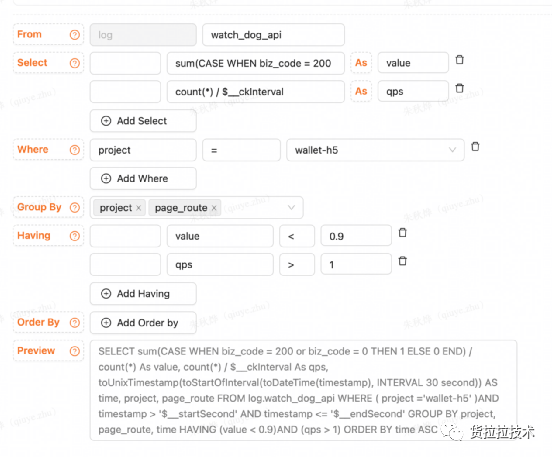Click the As label on value row
Screen dimensions: 552x457
pyautogui.click(x=361, y=63)
